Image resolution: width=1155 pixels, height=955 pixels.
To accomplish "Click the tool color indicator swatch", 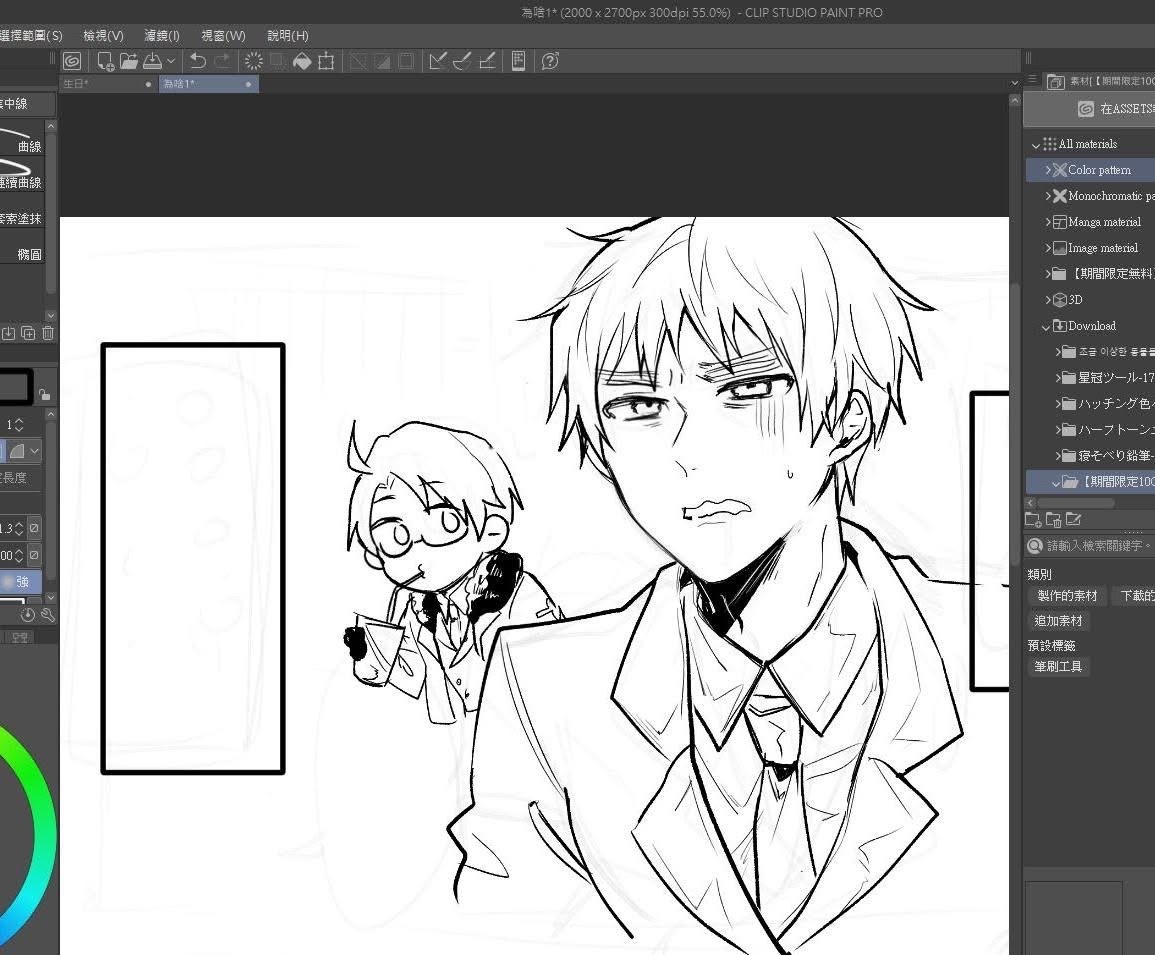I will [15, 386].
